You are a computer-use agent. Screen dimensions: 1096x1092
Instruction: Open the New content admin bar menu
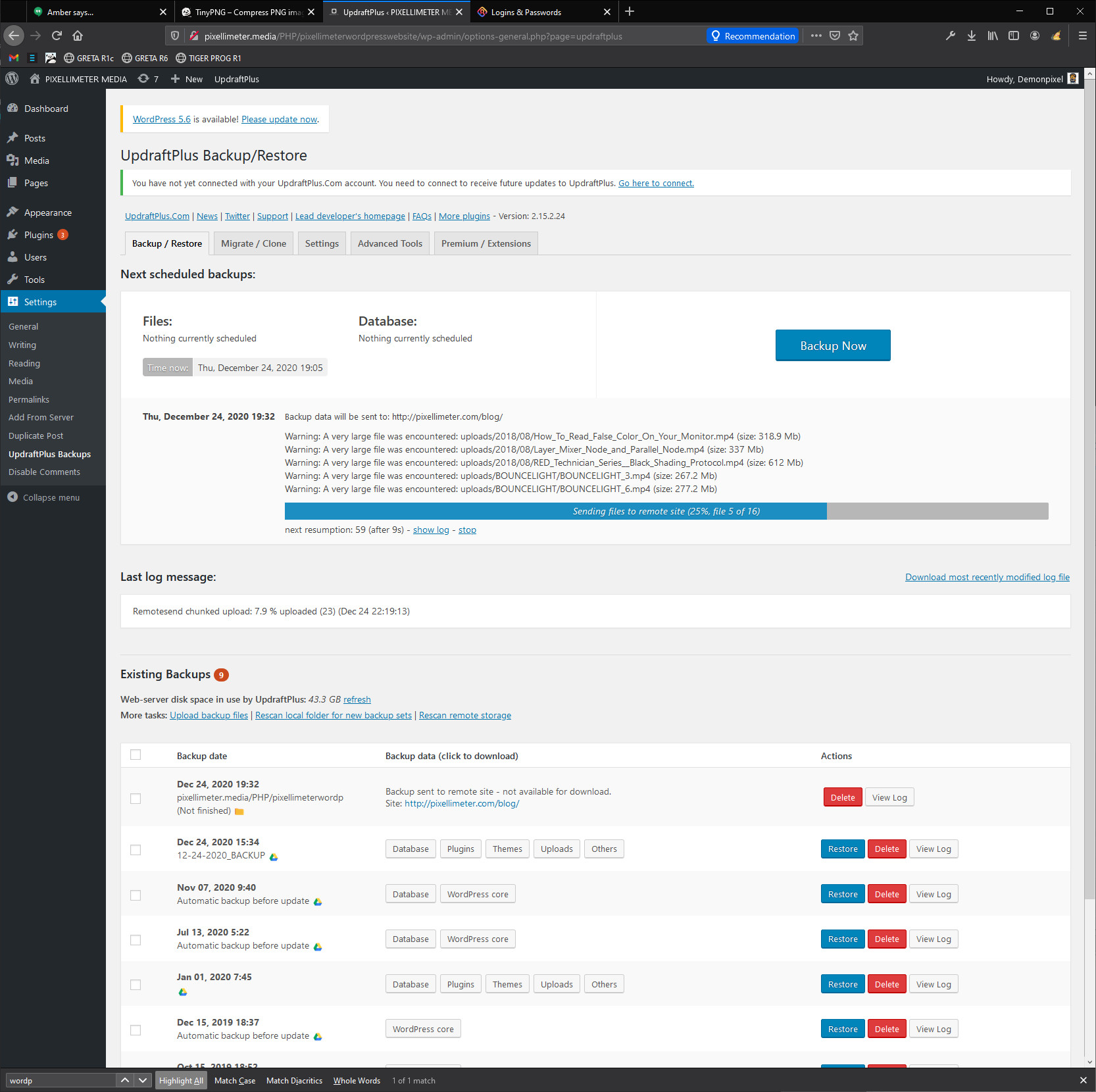[x=187, y=78]
